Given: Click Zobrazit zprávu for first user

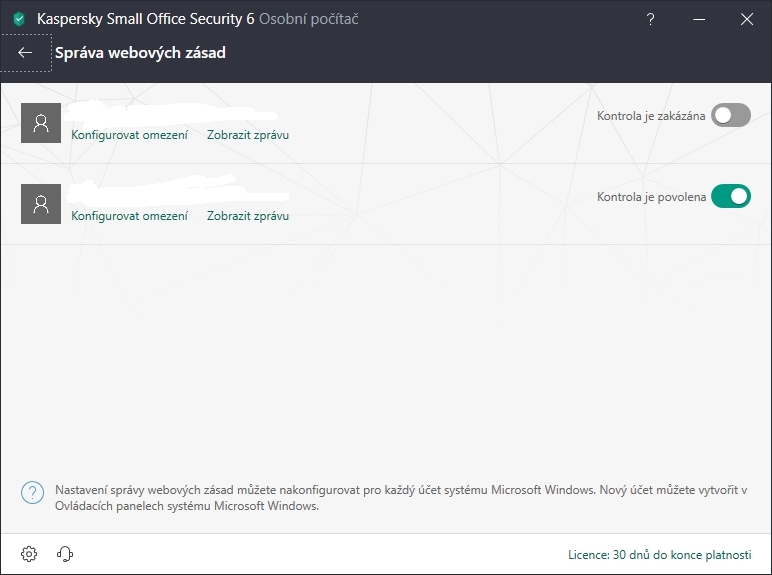Looking at the screenshot, I should click(248, 135).
